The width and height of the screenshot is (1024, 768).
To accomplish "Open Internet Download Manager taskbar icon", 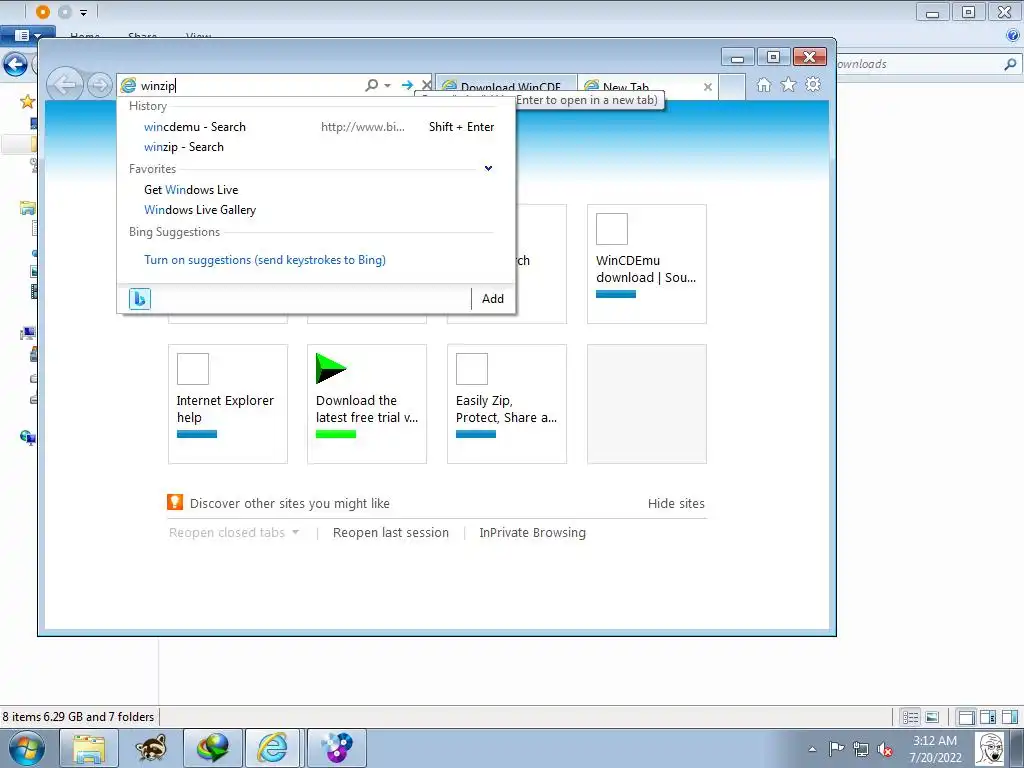I will point(213,748).
